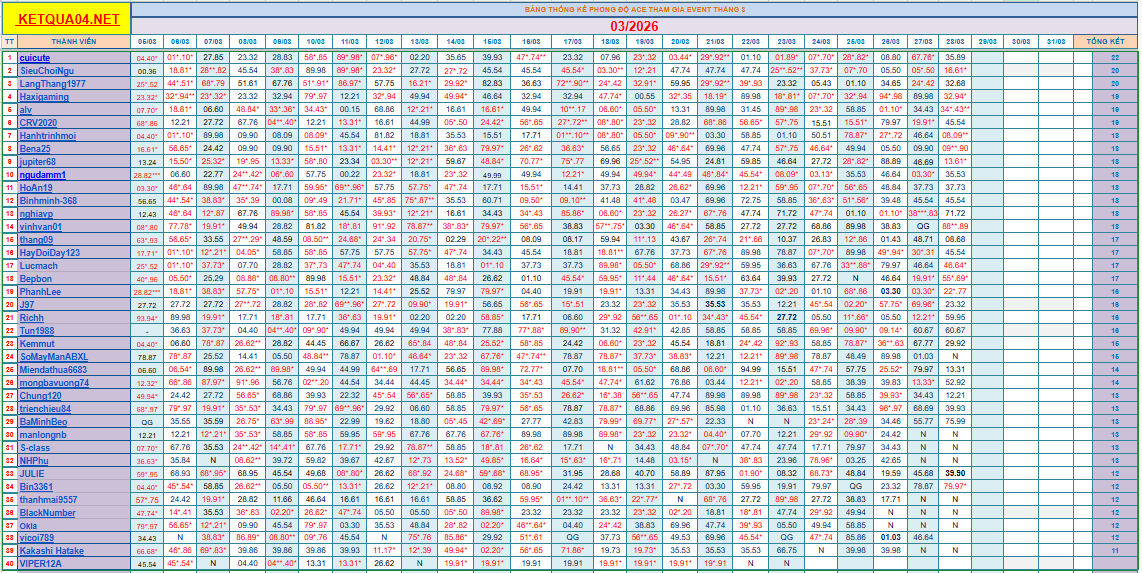
Task: Open member Chung120
Action: [40, 396]
